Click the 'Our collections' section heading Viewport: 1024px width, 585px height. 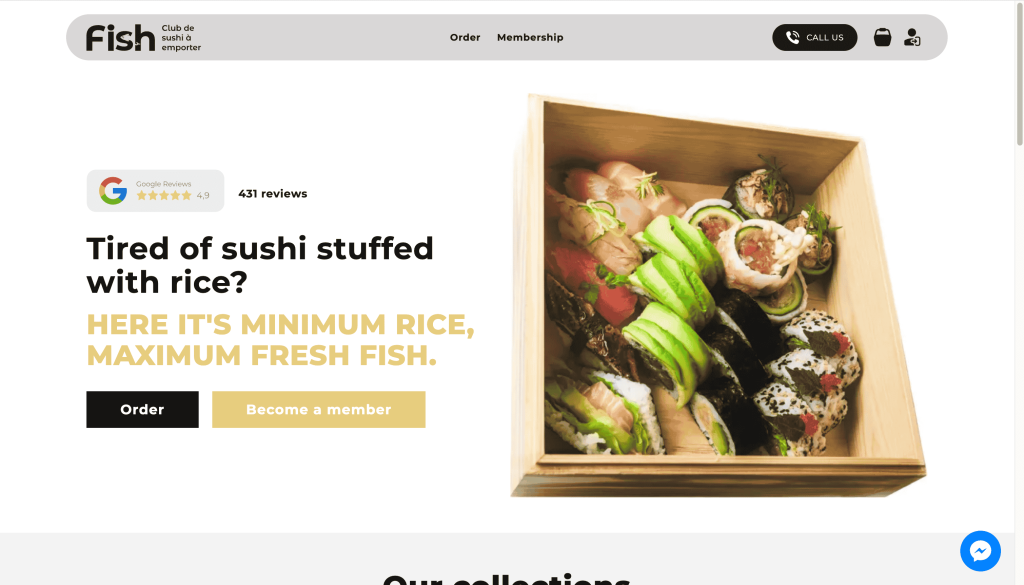tap(506, 578)
